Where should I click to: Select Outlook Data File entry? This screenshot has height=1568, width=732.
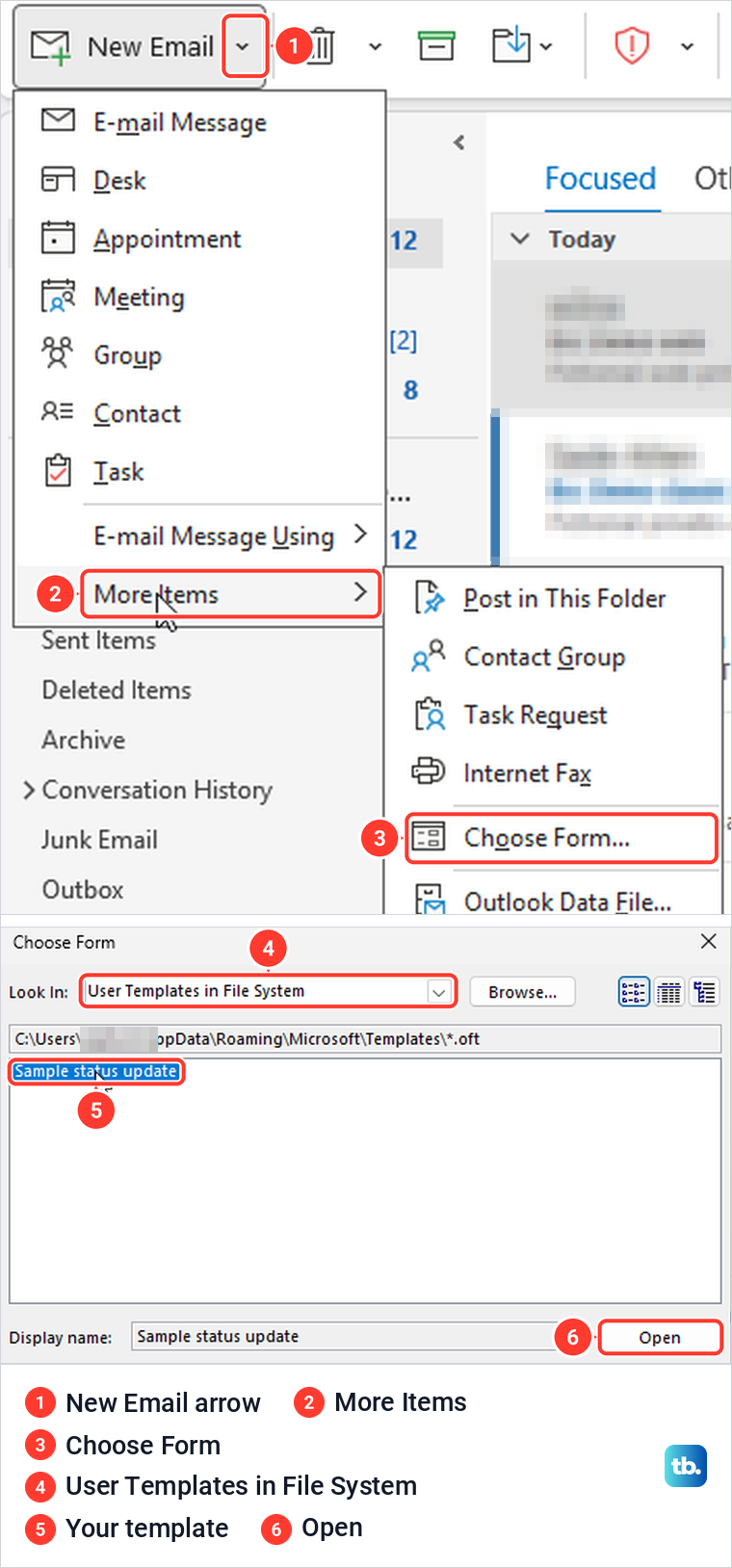(554, 902)
